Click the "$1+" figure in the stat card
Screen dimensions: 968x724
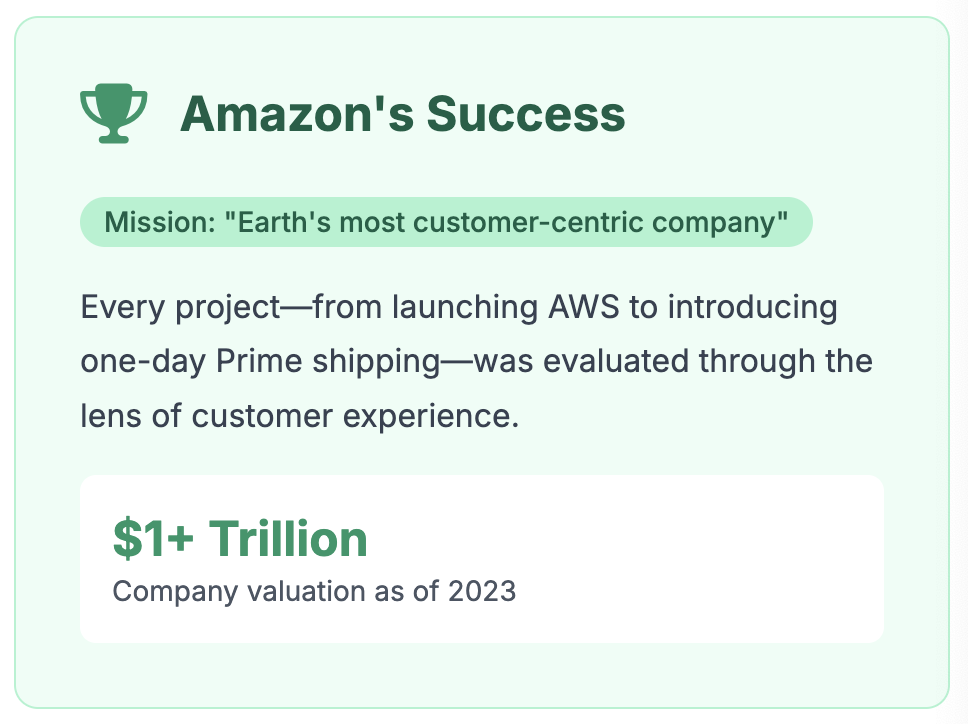pyautogui.click(x=154, y=539)
